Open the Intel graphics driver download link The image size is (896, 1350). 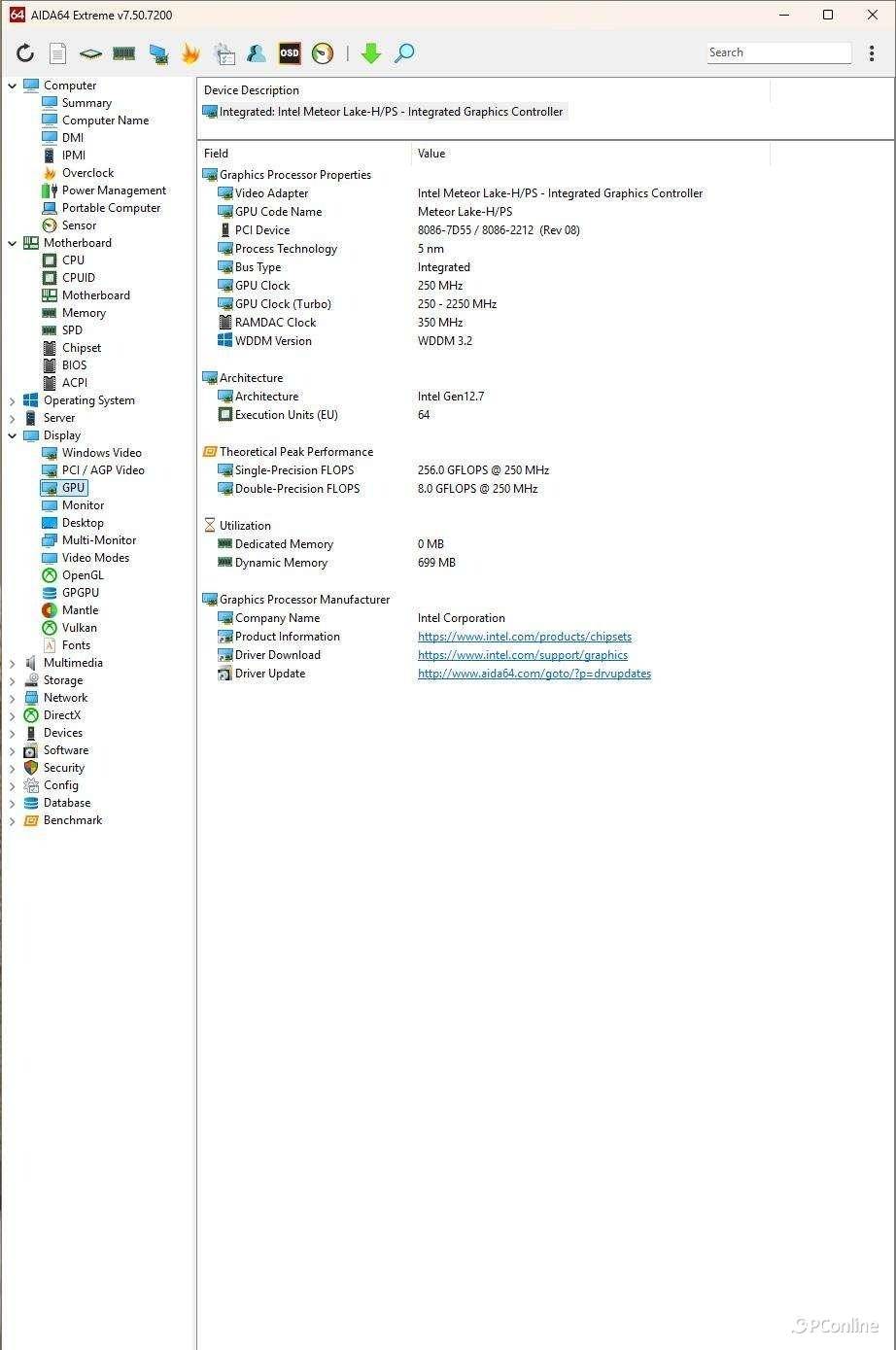pyautogui.click(x=523, y=655)
